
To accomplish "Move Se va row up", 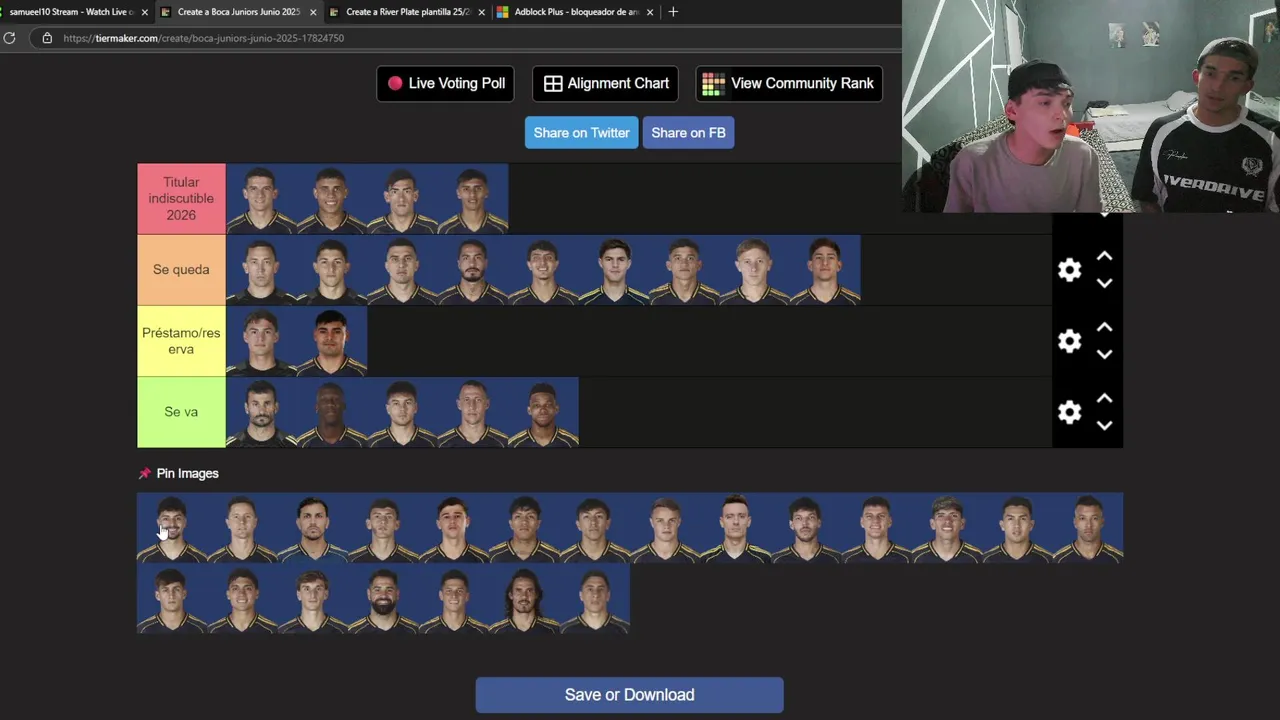I will 1104,399.
